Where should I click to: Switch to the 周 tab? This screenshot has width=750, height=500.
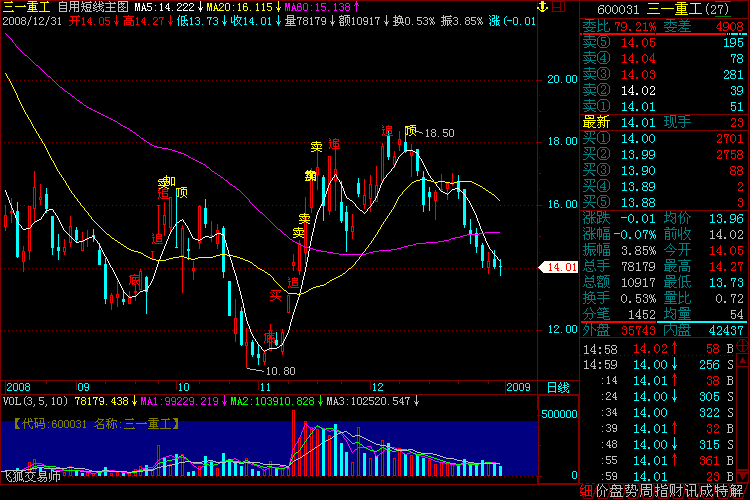click(646, 491)
